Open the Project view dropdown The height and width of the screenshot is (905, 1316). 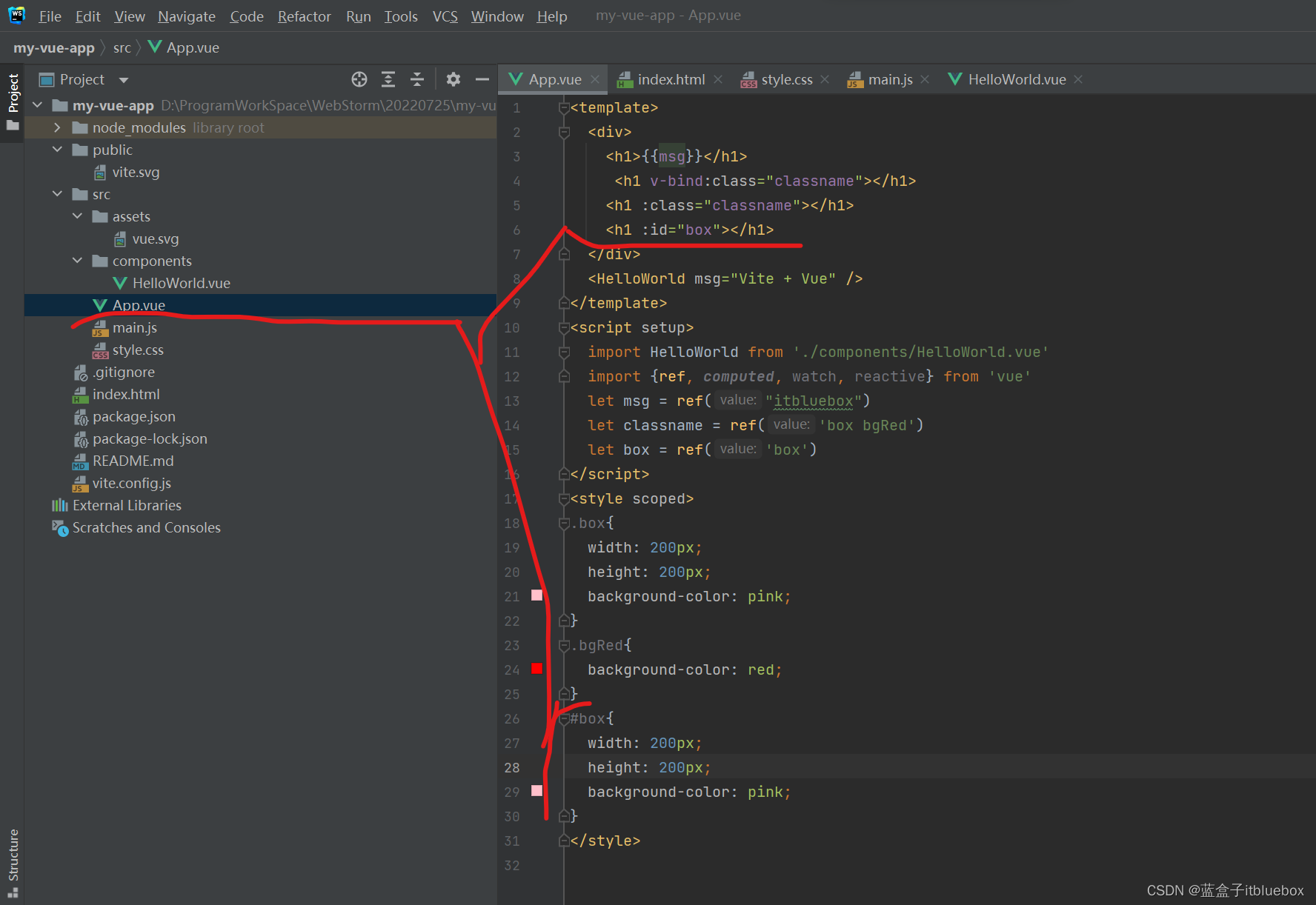(124, 80)
